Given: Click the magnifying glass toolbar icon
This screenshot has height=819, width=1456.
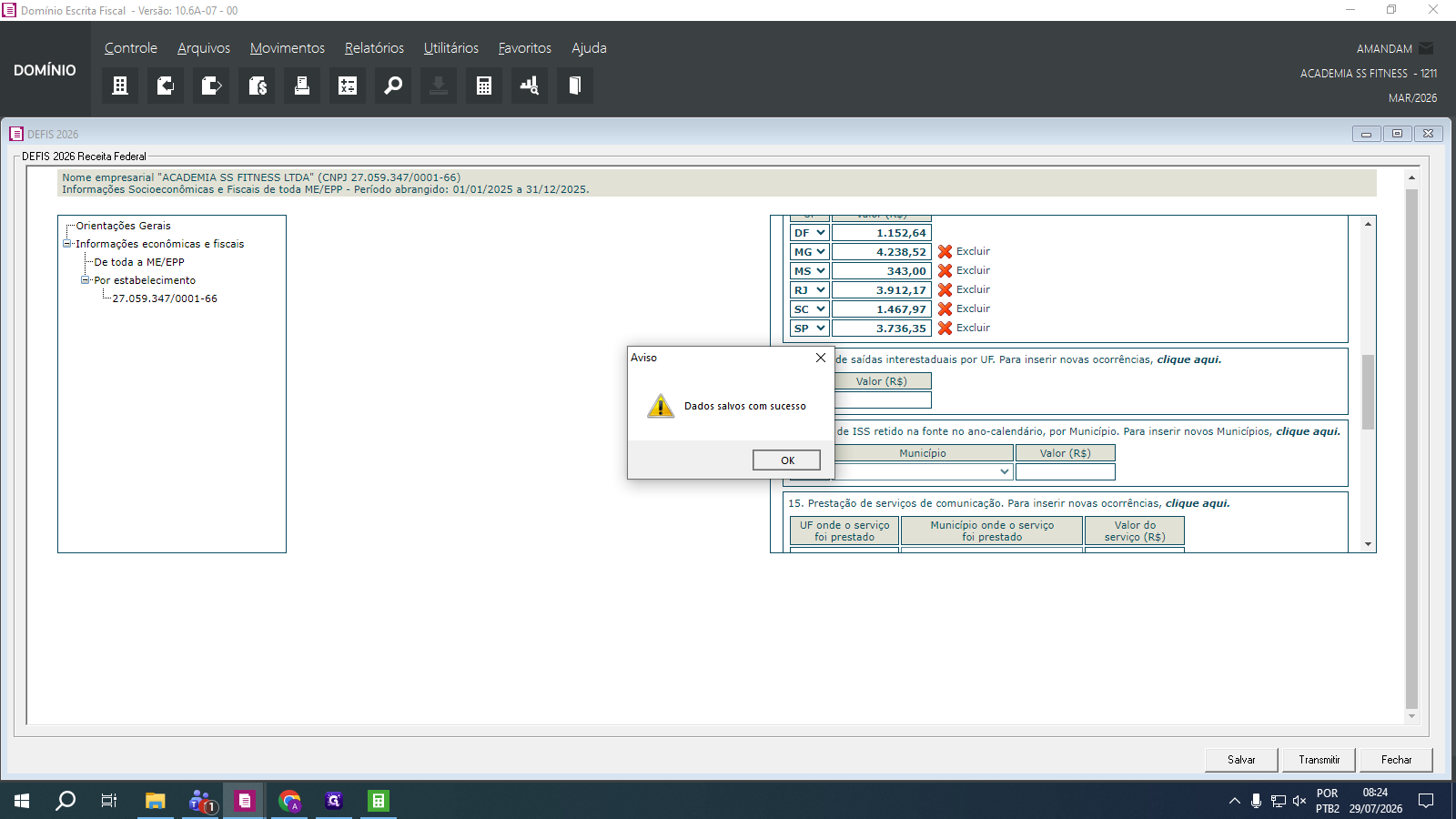Looking at the screenshot, I should pos(393,86).
